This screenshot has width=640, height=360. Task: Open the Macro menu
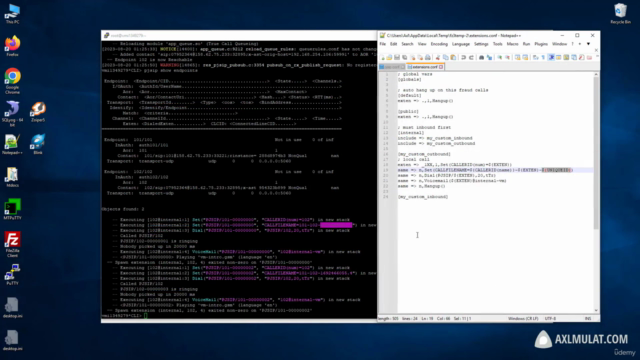(513, 44)
